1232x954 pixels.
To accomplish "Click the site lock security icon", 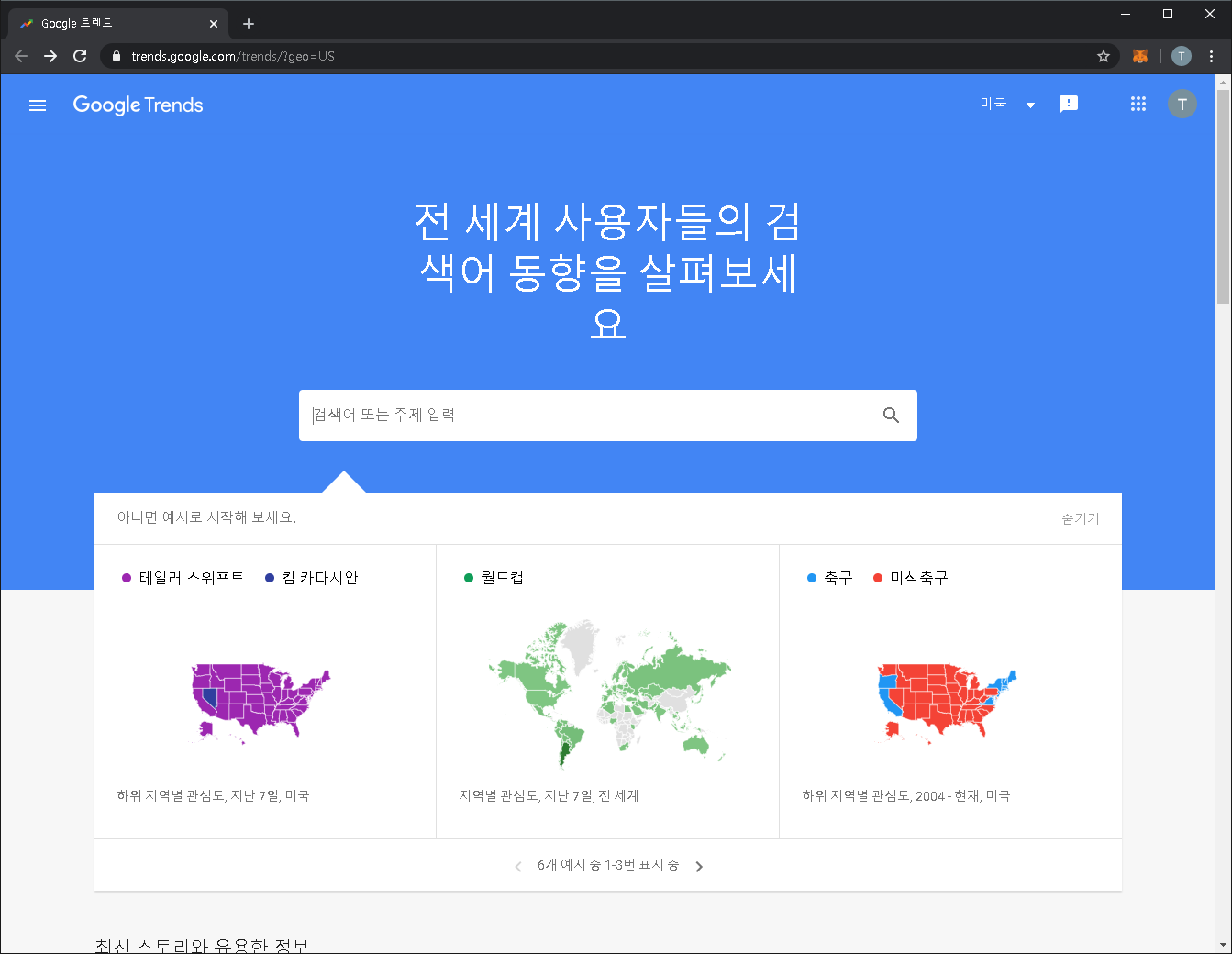I will 116,56.
